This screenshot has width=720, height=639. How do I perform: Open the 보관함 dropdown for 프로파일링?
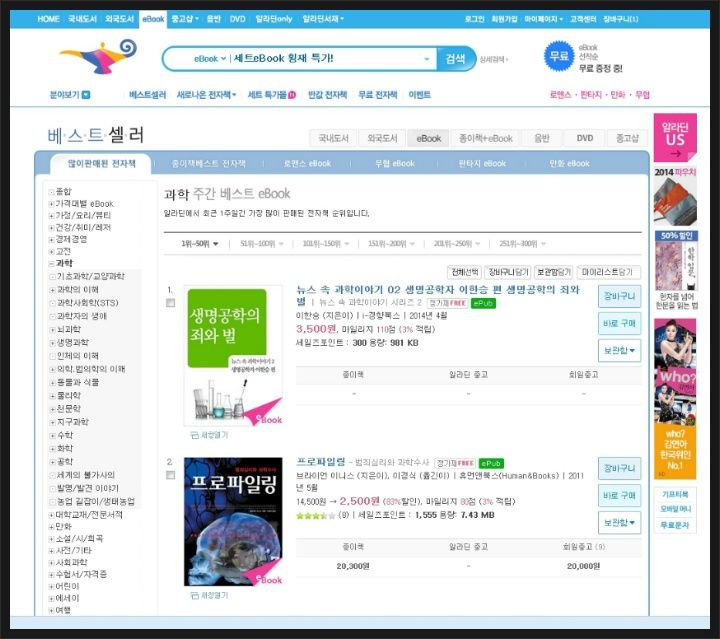coord(619,523)
